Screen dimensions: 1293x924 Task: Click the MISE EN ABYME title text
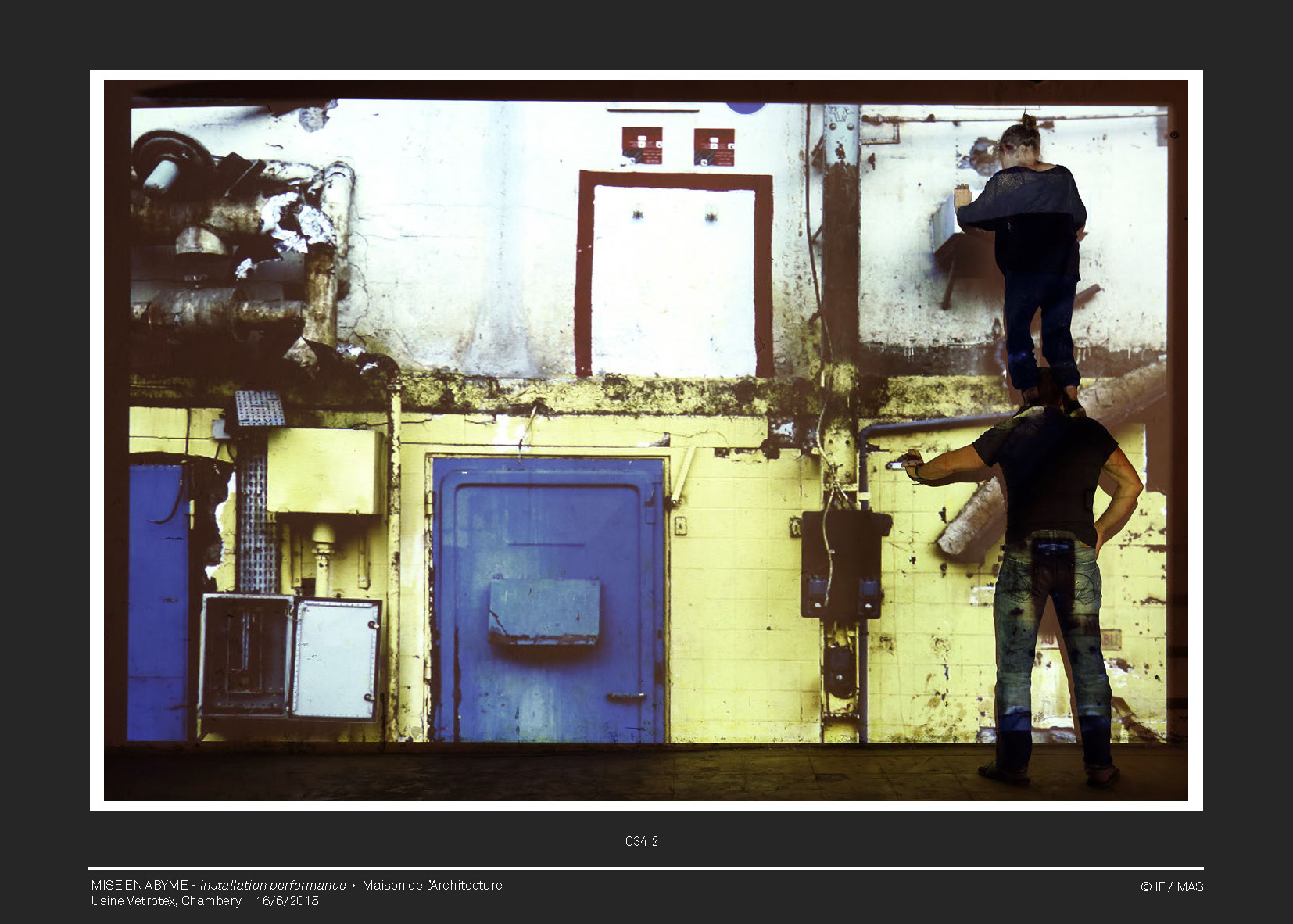[139, 885]
